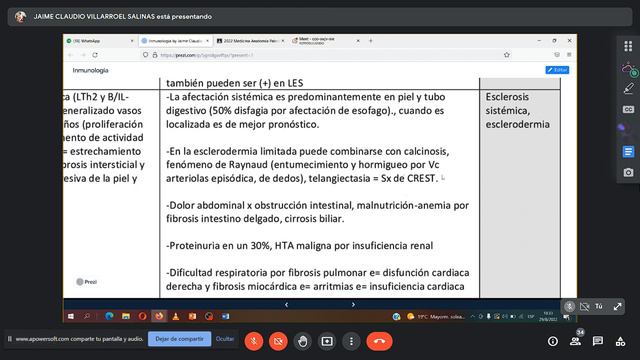This screenshot has width=640, height=360.
Task: Click the prezi.com address bar
Action: tap(327, 55)
